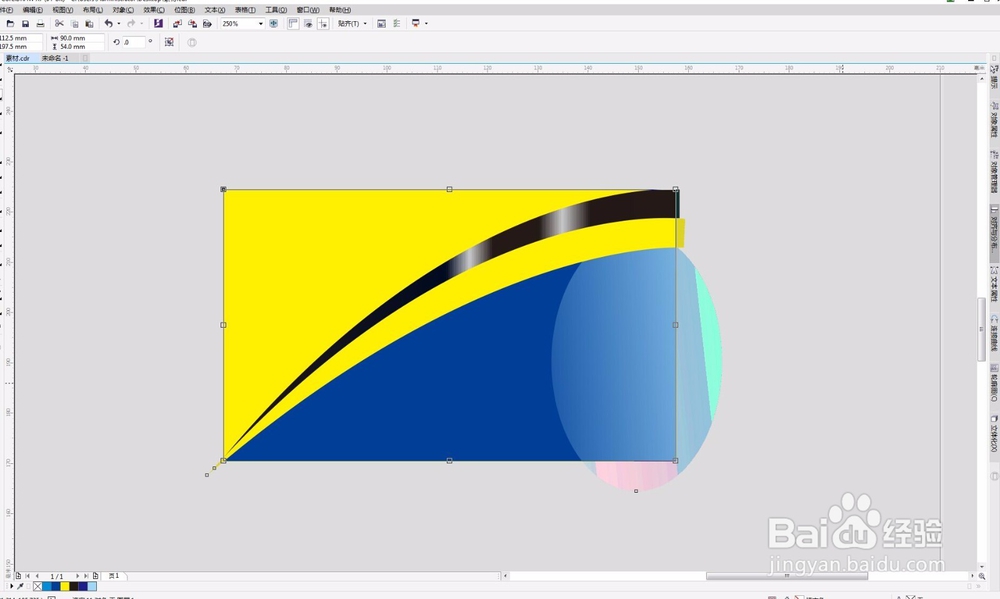Open the 250% zoom level dropdown
1000x599 pixels.
[x=260, y=24]
